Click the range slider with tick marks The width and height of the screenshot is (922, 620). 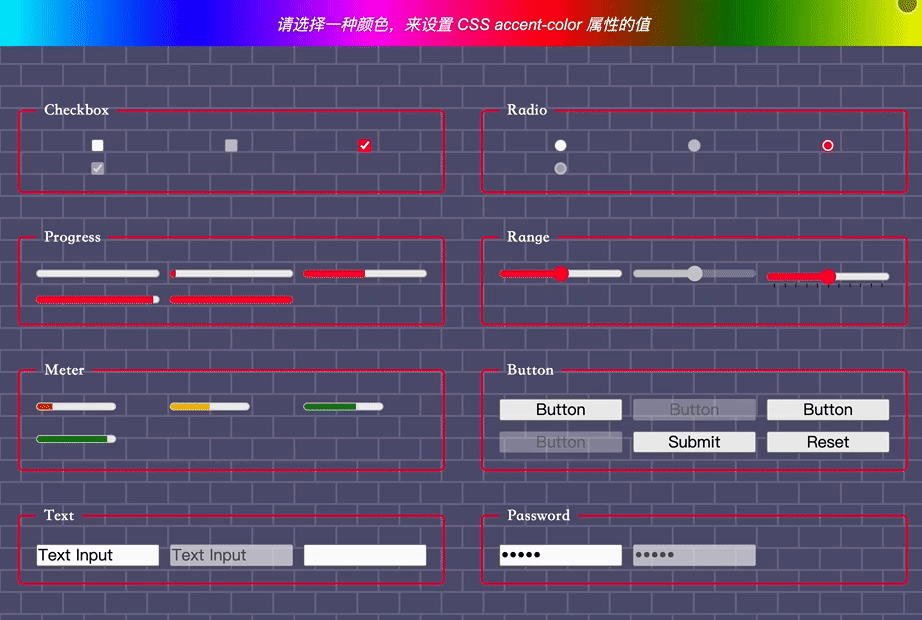click(x=828, y=276)
